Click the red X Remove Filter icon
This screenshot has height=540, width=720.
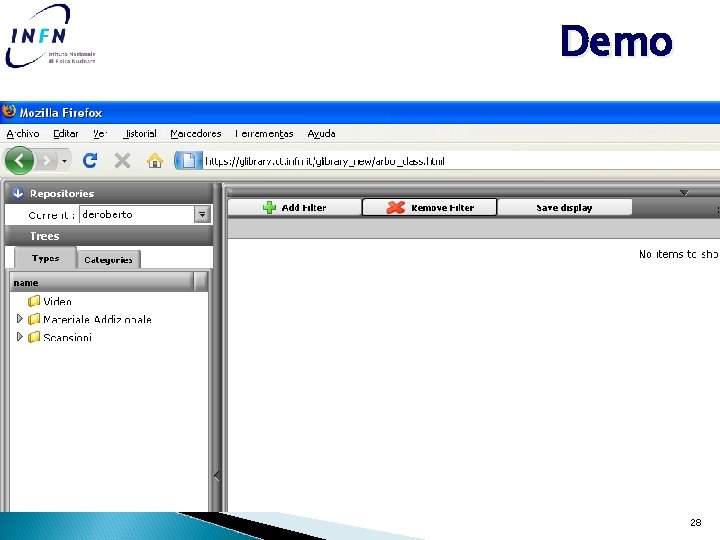395,208
